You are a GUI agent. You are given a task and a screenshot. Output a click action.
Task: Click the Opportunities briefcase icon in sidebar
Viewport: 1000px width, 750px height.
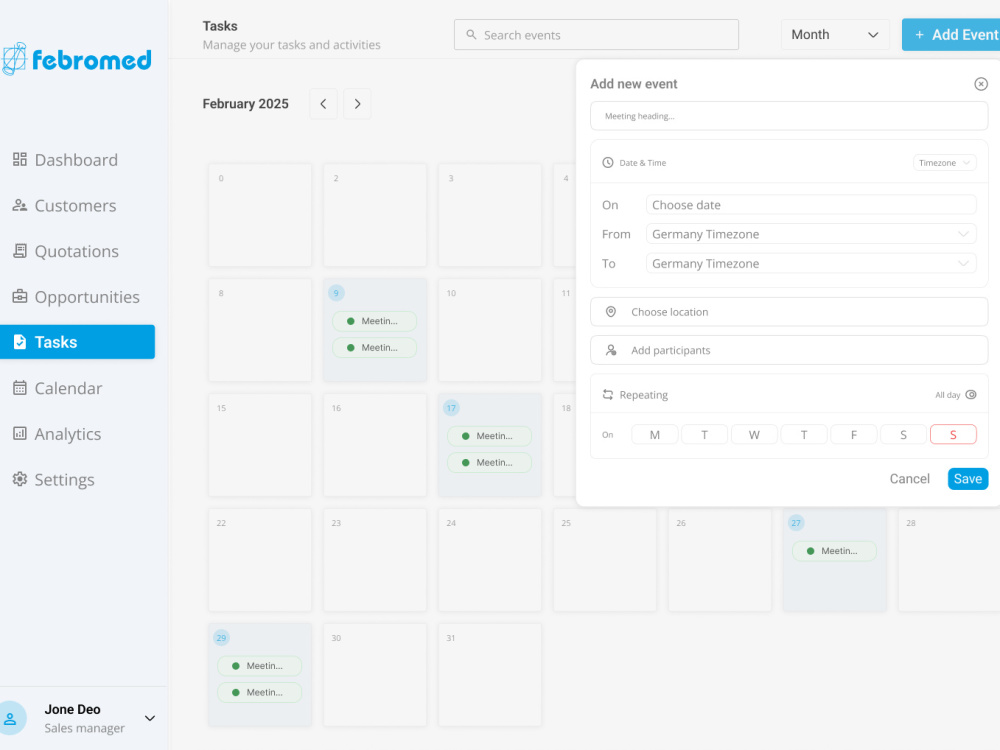[20, 297]
